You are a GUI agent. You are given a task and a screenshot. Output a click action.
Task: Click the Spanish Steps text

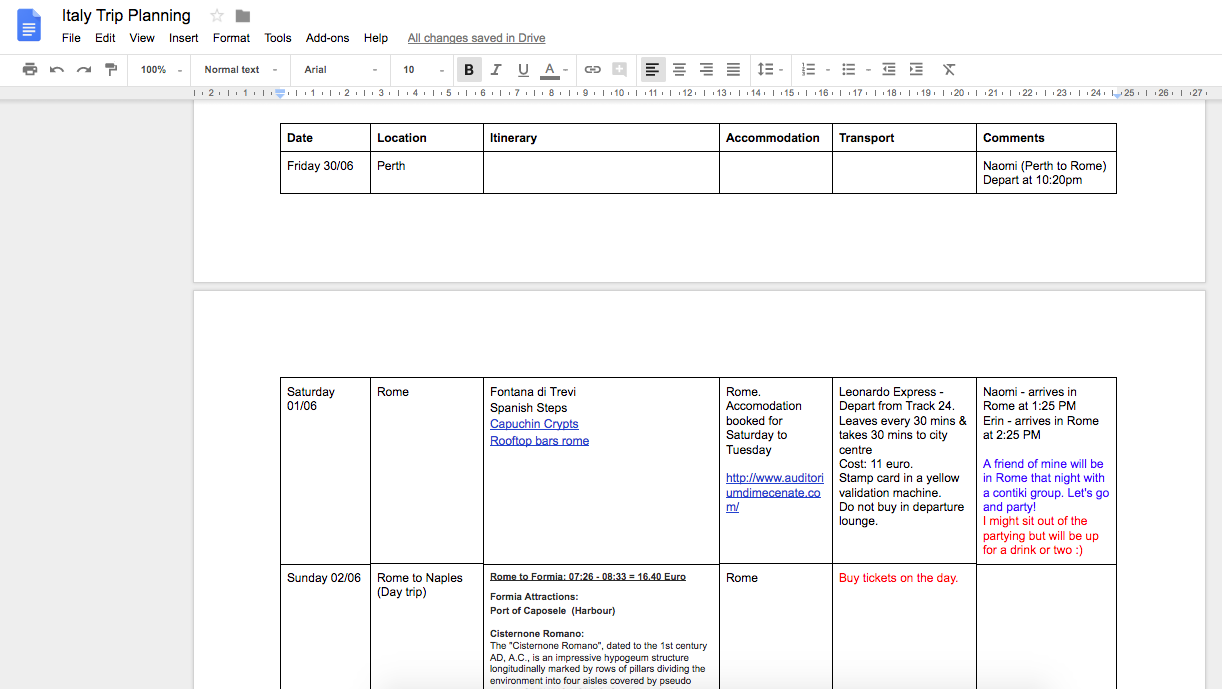pos(528,408)
